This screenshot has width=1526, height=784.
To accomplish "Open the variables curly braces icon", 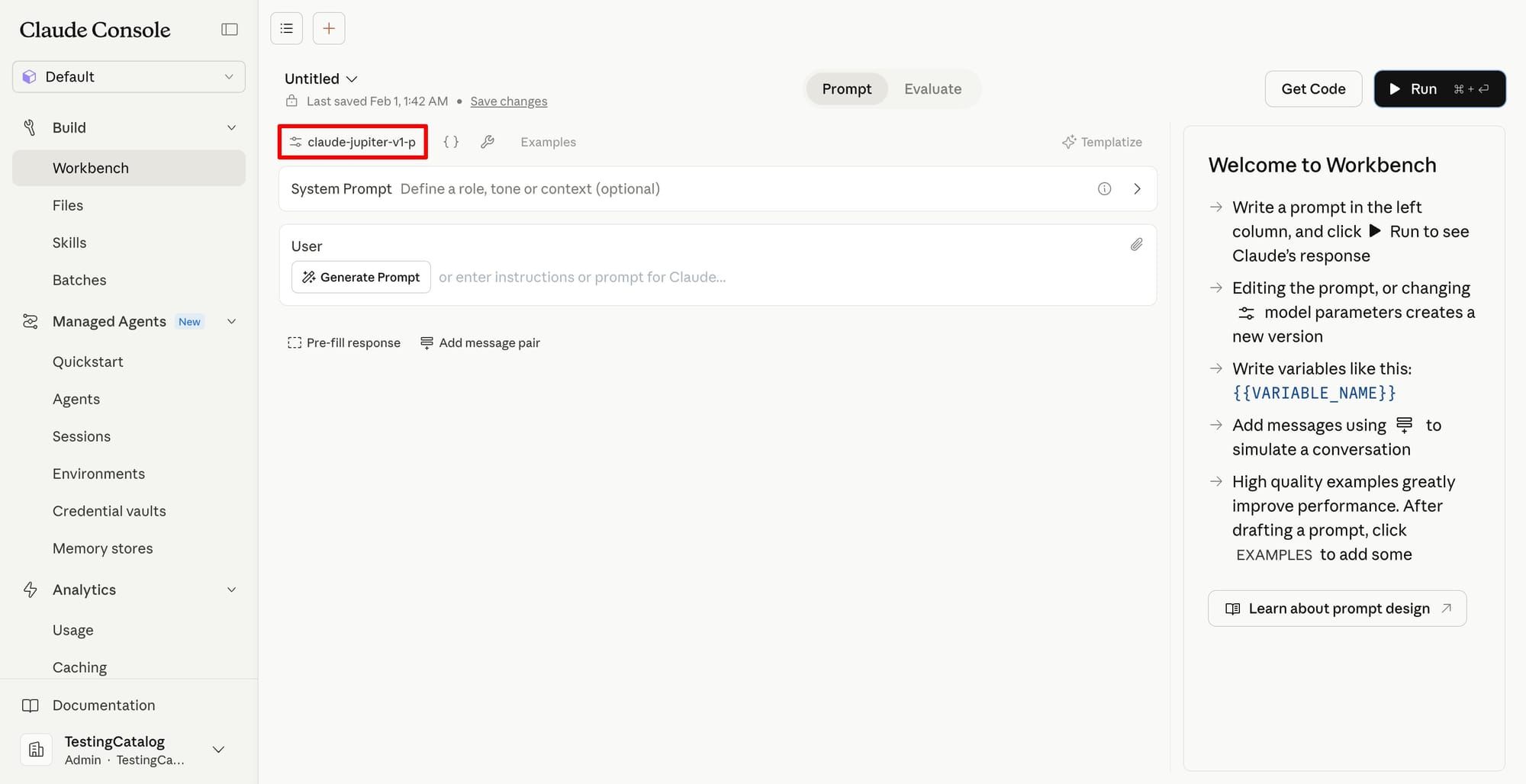I will point(451,142).
